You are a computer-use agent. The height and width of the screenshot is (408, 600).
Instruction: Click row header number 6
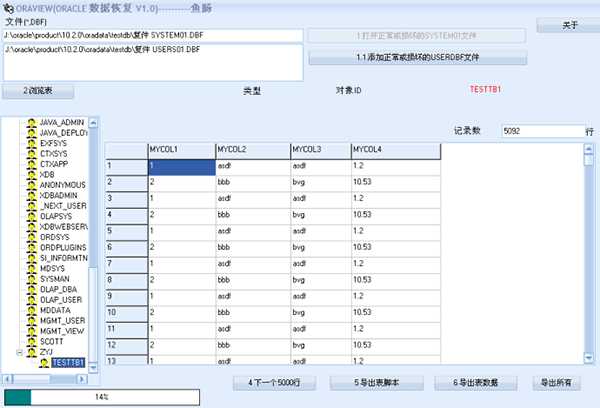(127, 249)
